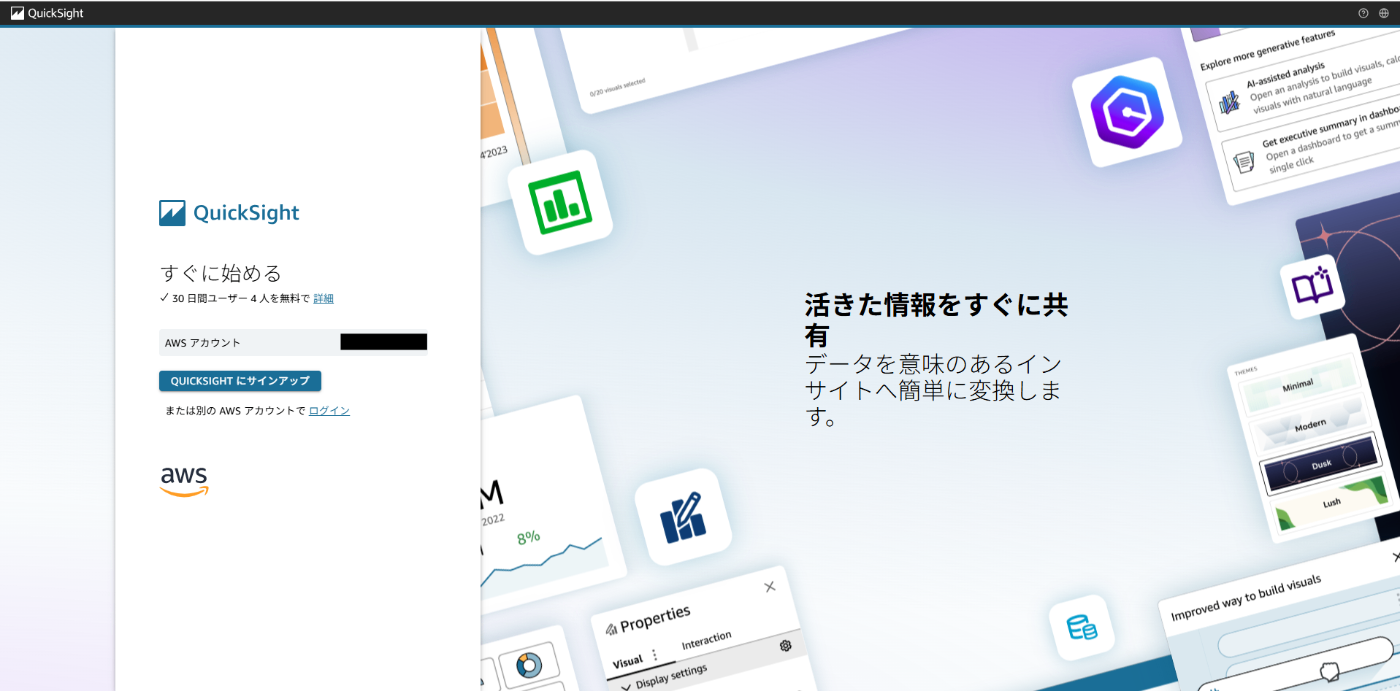Click the large QuickSight logo above すぐに始める
The height and width of the screenshot is (691, 1400).
[x=229, y=213]
